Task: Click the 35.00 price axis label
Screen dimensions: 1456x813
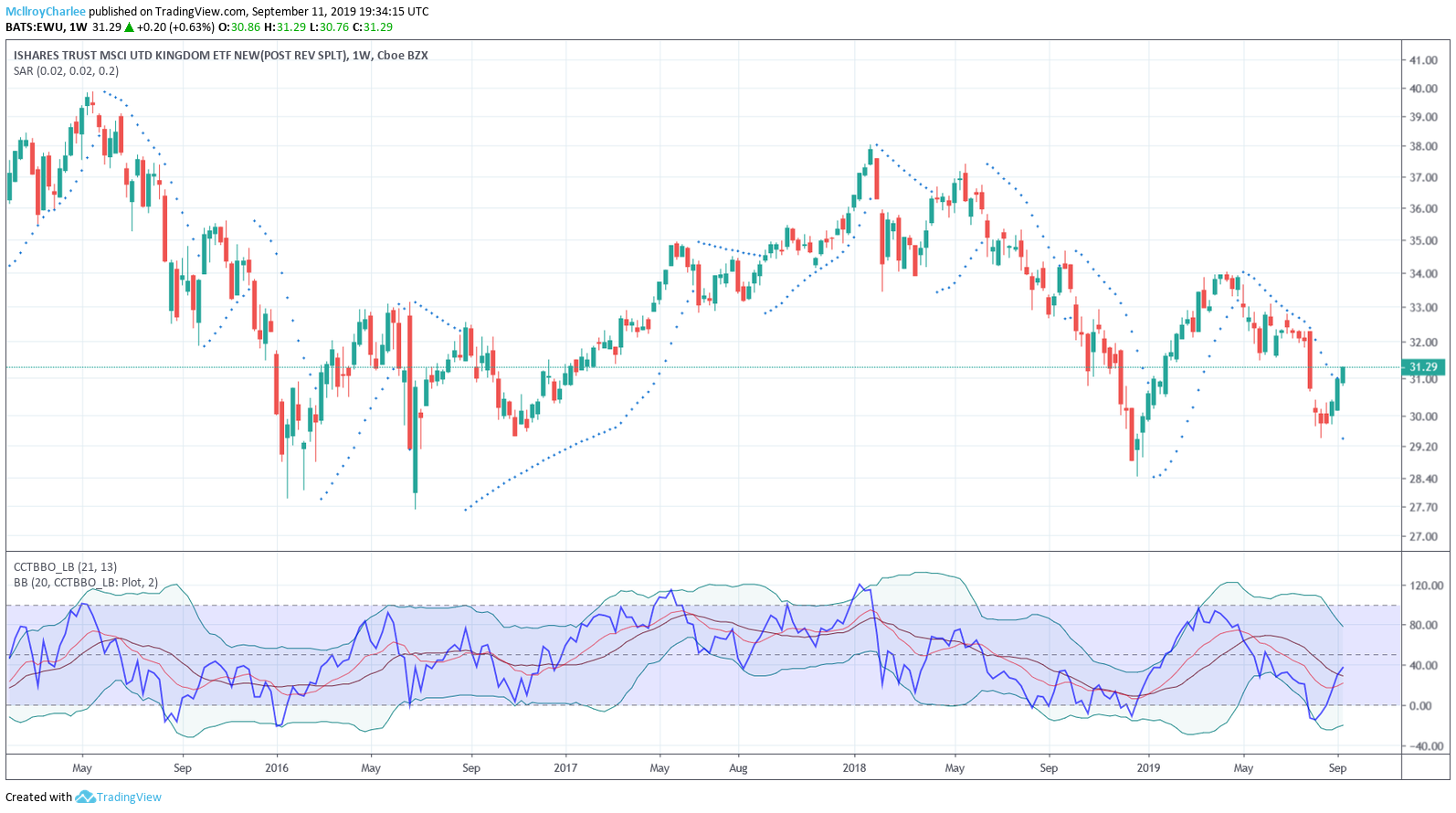Action: [x=1423, y=241]
